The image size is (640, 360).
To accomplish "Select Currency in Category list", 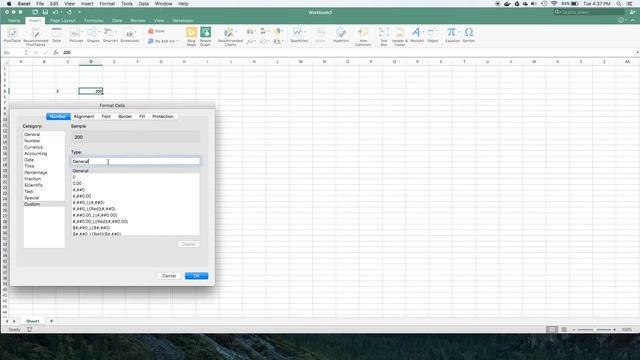I will tap(44, 147).
